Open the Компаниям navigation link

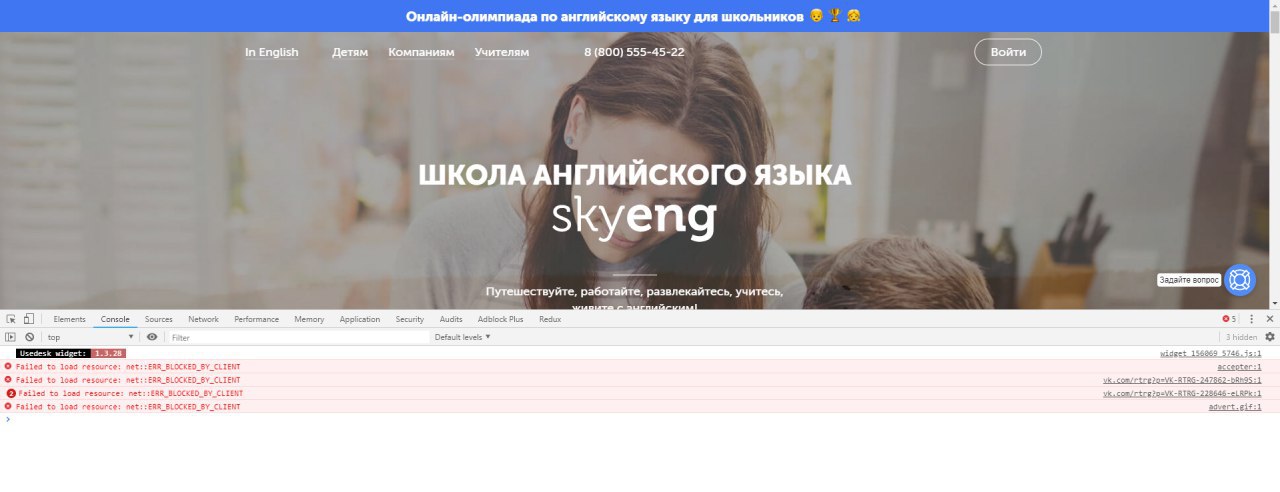click(x=421, y=52)
